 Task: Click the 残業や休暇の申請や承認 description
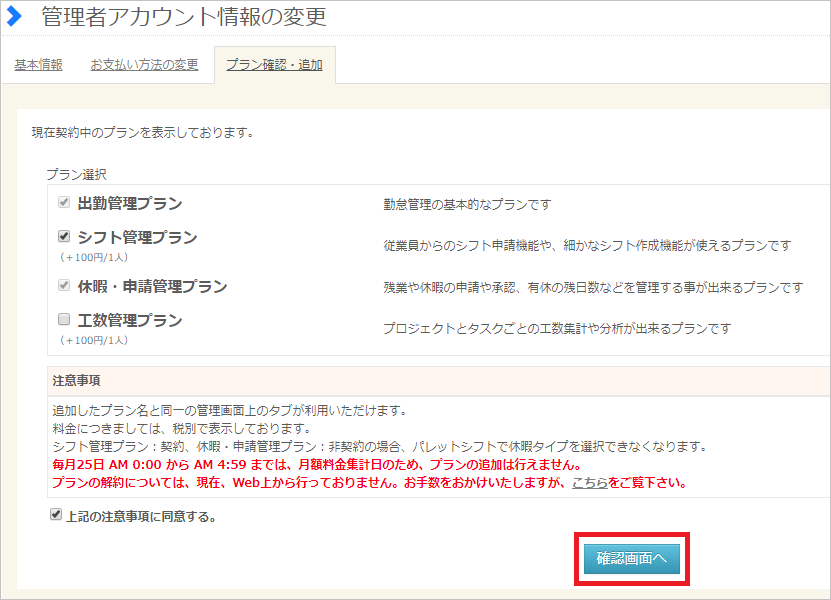(x=594, y=287)
